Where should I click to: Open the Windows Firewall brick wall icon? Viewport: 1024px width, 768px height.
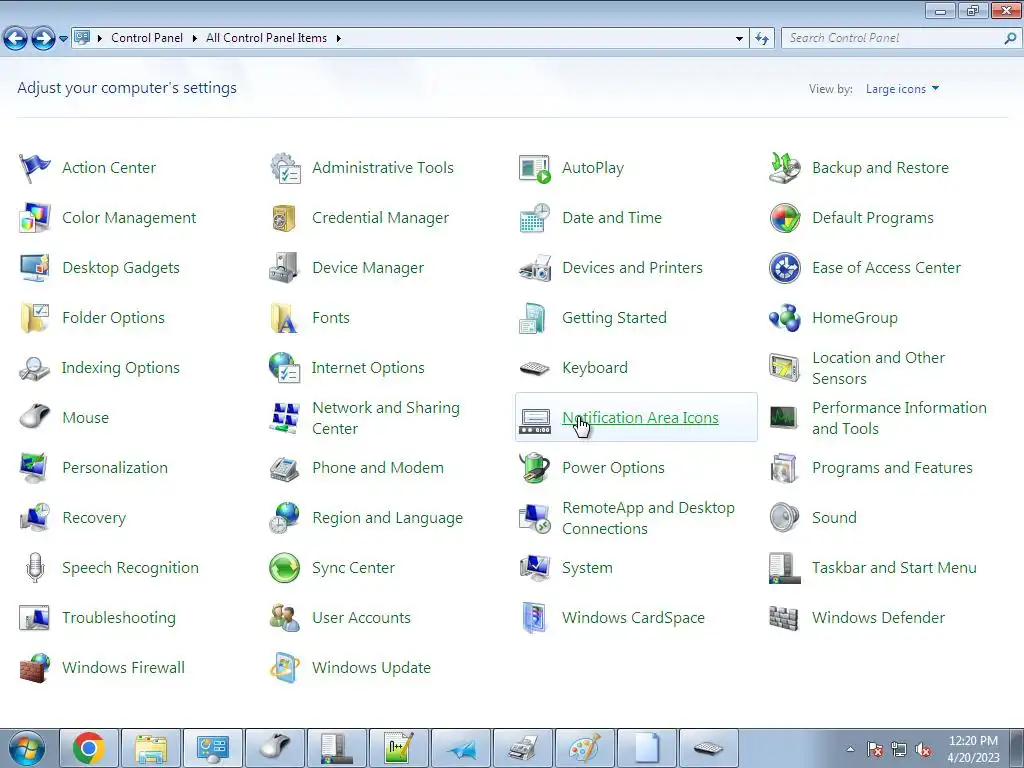click(35, 667)
